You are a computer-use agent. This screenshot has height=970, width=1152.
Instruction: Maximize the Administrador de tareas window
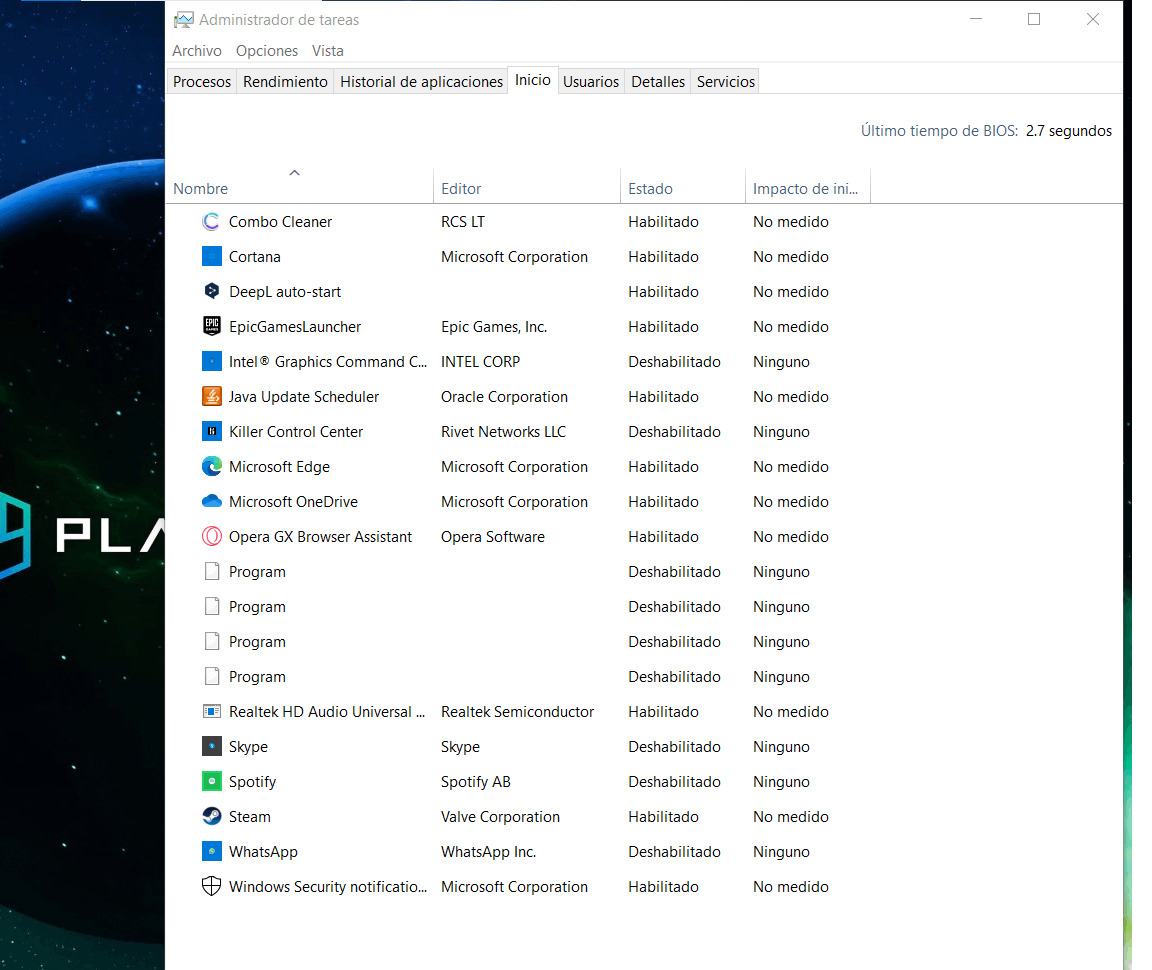coord(1034,20)
